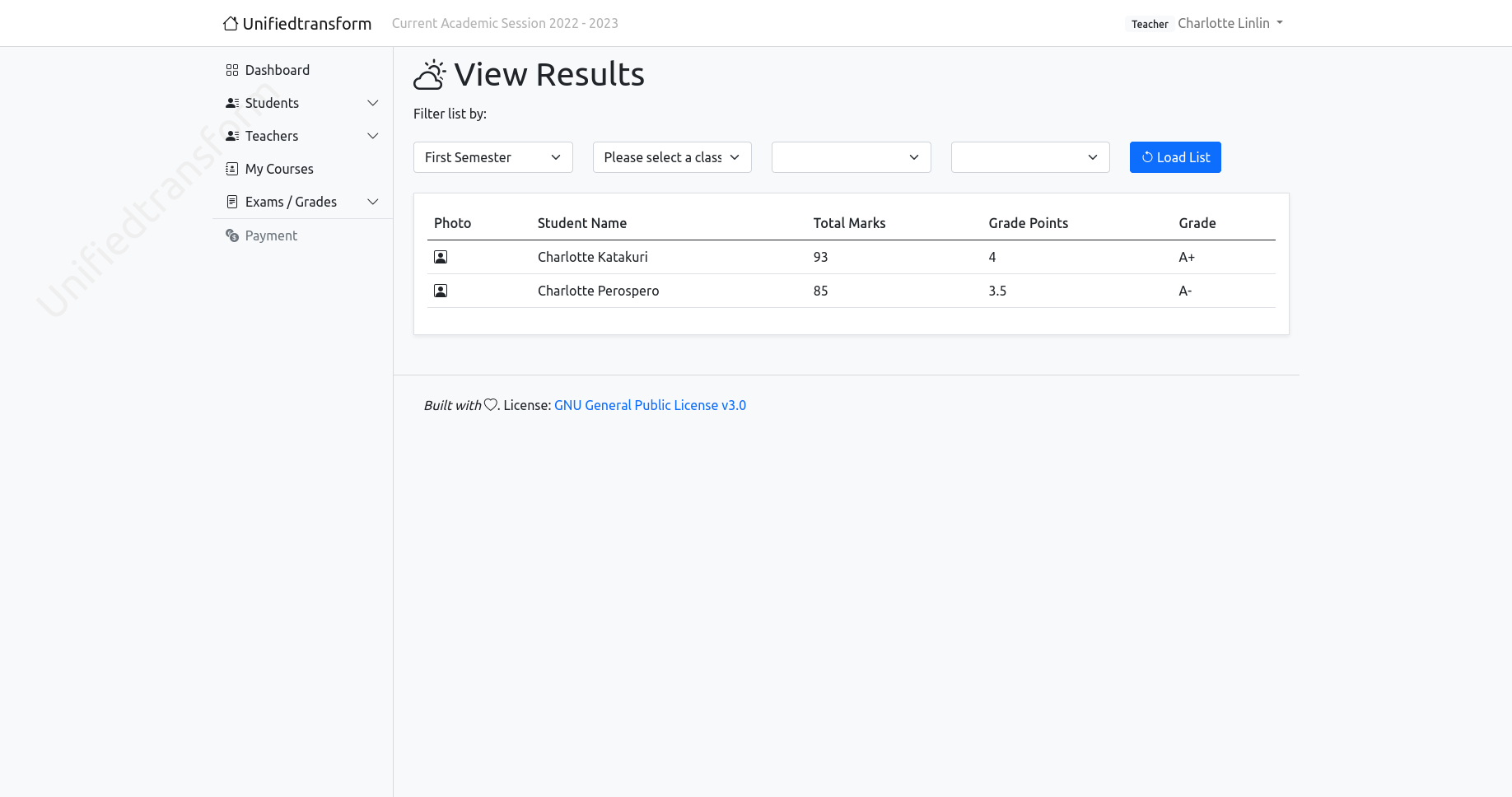
Task: Click the Current Academic Session 2022 - 2023 text
Action: coord(505,23)
